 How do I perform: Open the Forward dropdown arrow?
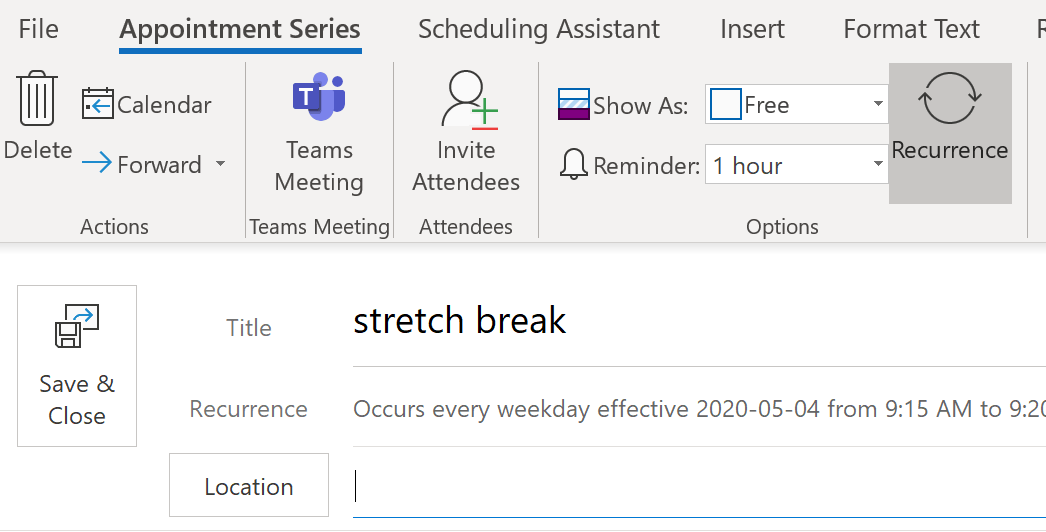220,164
